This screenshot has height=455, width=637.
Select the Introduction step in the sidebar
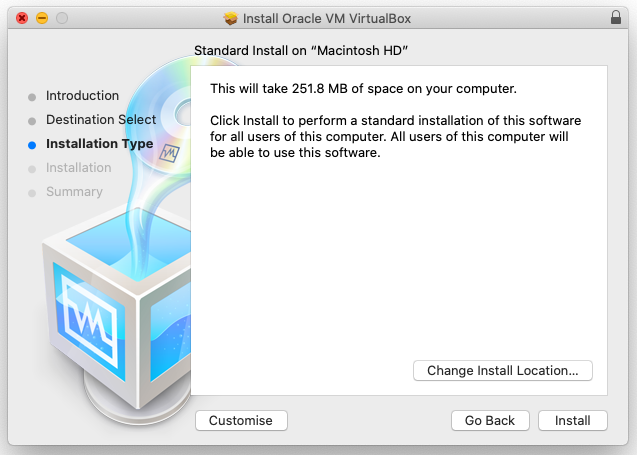tap(82, 96)
